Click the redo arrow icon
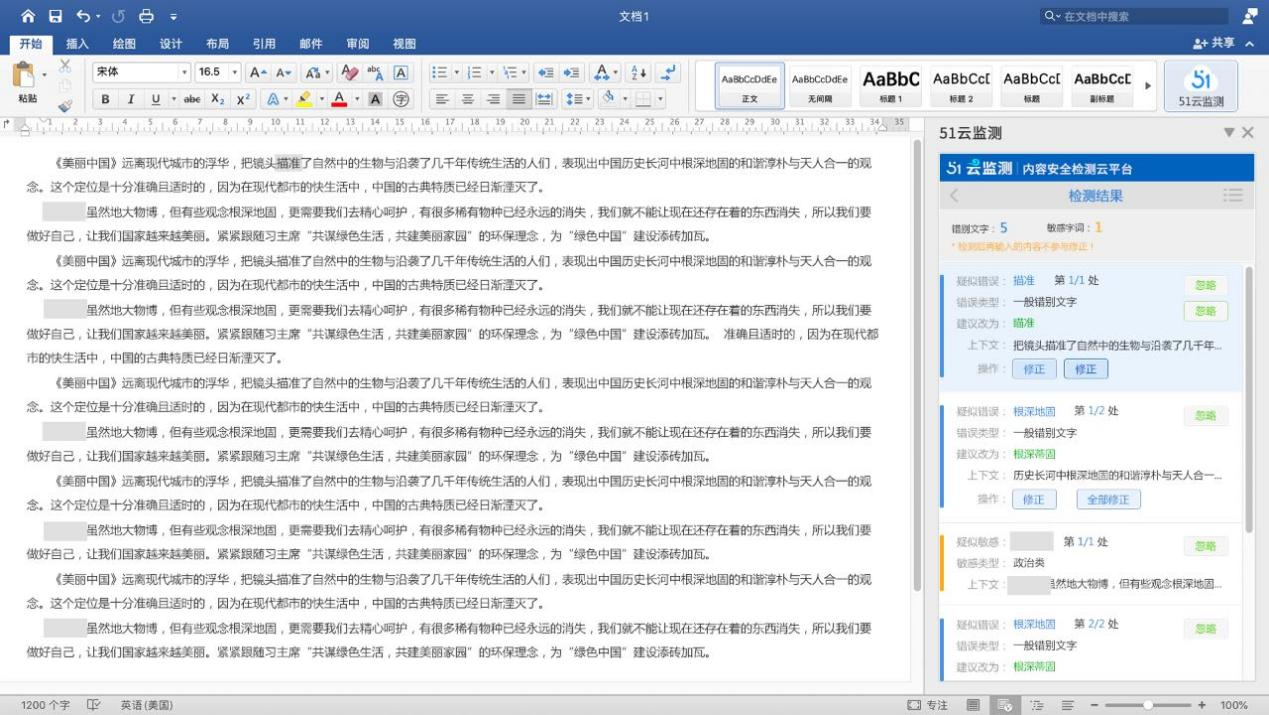Viewport: 1269px width, 715px height. click(x=119, y=16)
